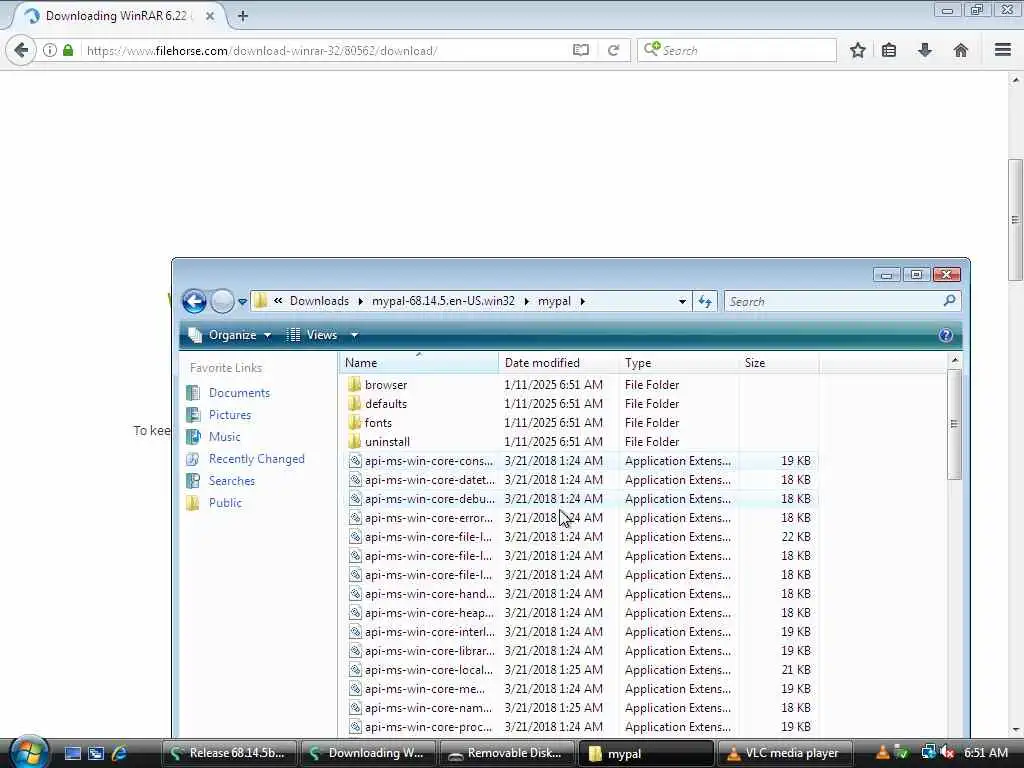Viewport: 1024px width, 768px height.
Task: Sort by the Type column header
Action: tap(679, 362)
